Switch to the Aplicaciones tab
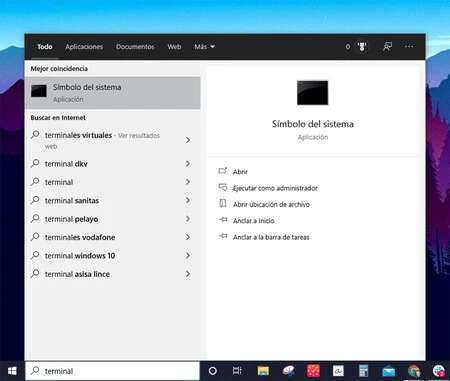The image size is (450, 381). point(84,47)
